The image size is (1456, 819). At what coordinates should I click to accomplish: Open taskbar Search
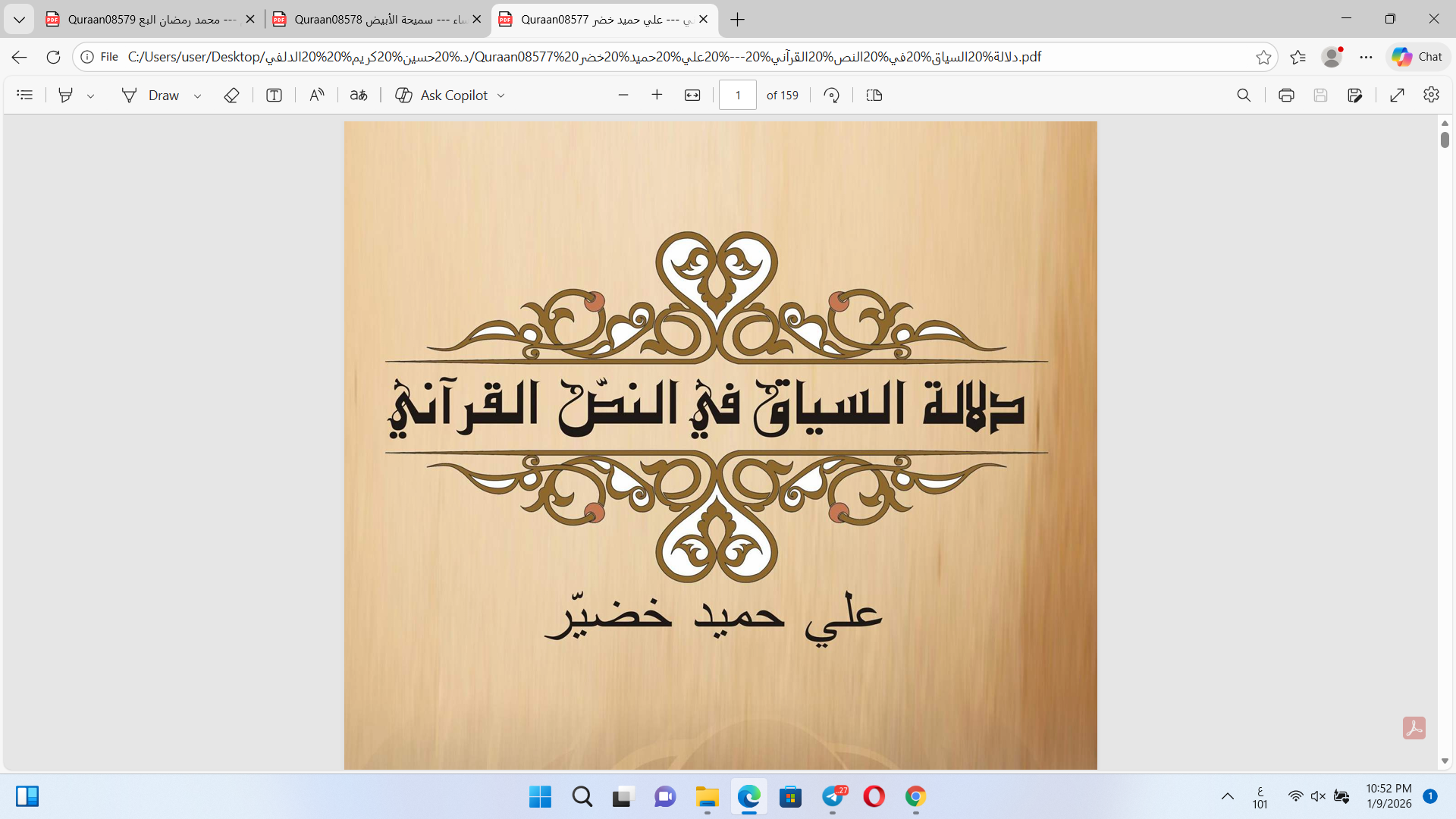(x=582, y=796)
